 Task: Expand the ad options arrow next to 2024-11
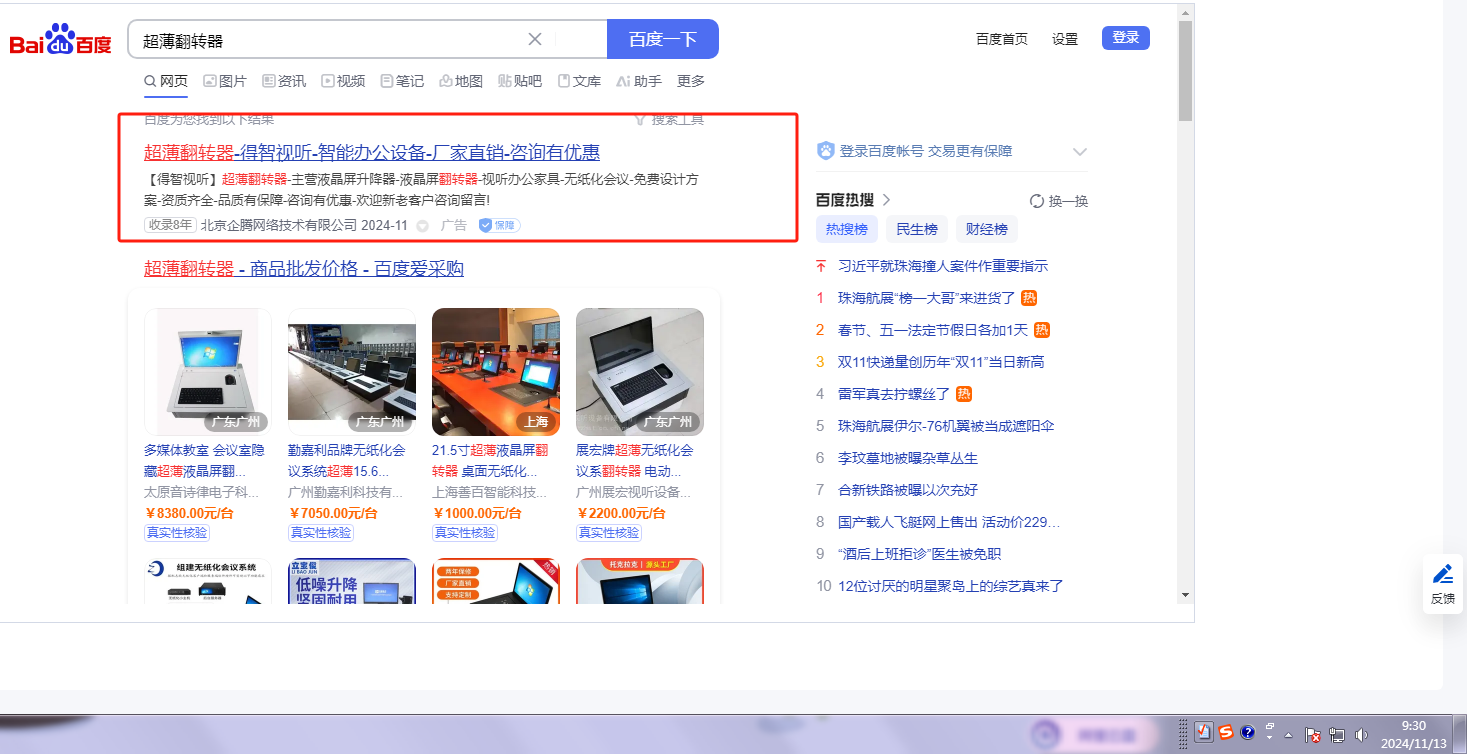[422, 226]
